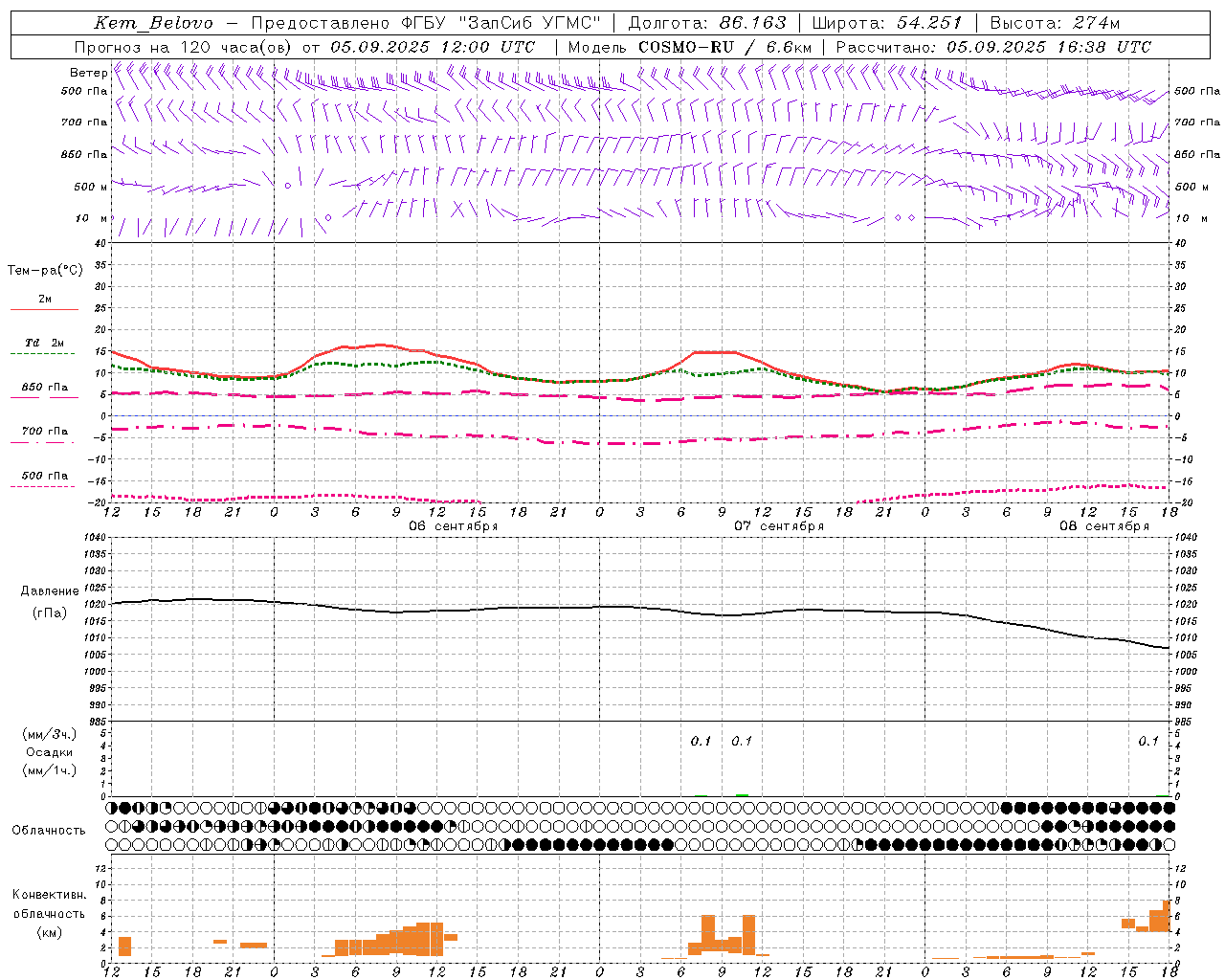The image size is (1225, 980).
Task: Click the (мм/1ч.) unit label
Action: click(50, 770)
